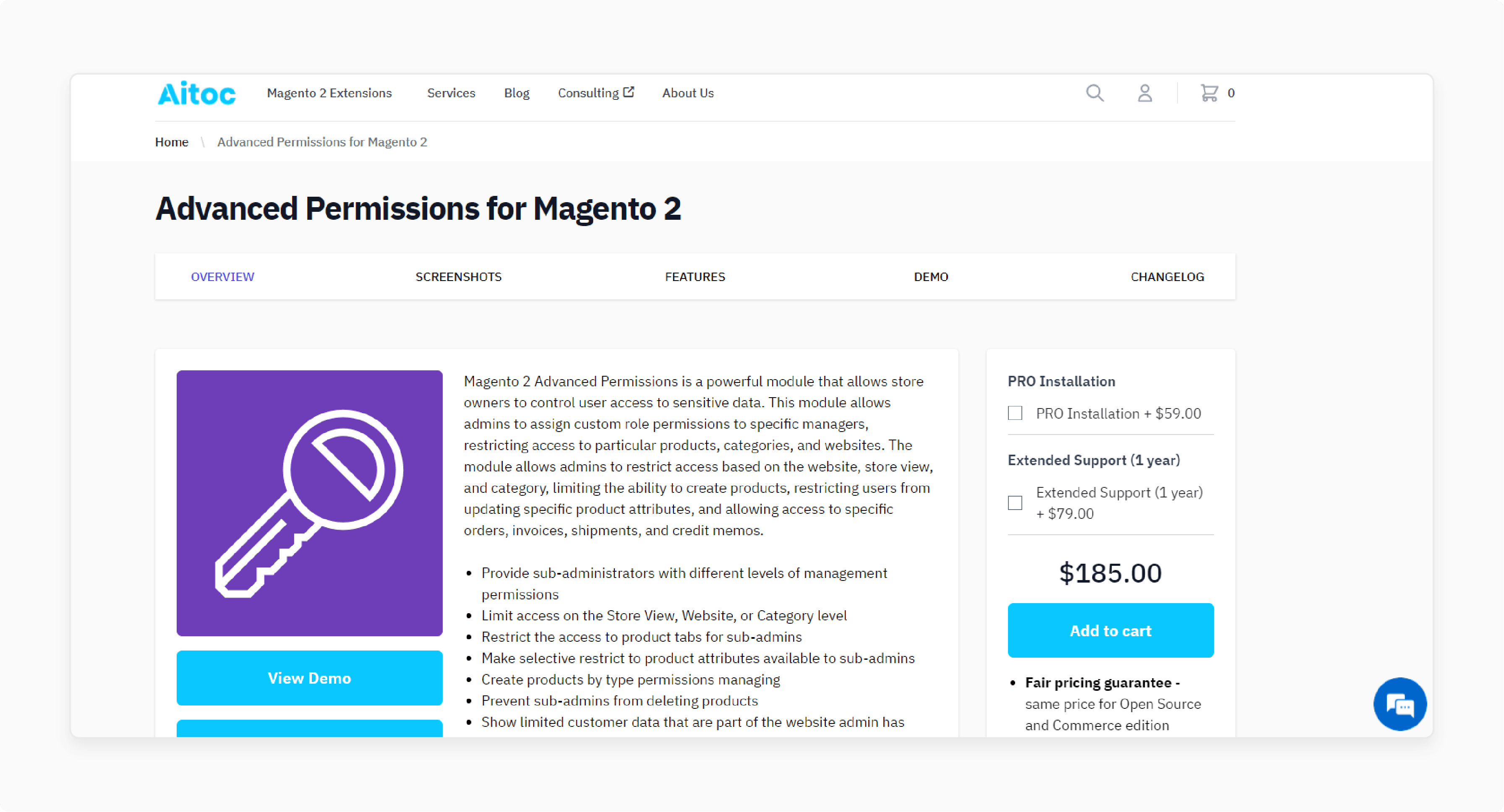The height and width of the screenshot is (812, 1504).
Task: Click the bullet 'Provide sub-administrators with different levels'
Action: (684, 583)
